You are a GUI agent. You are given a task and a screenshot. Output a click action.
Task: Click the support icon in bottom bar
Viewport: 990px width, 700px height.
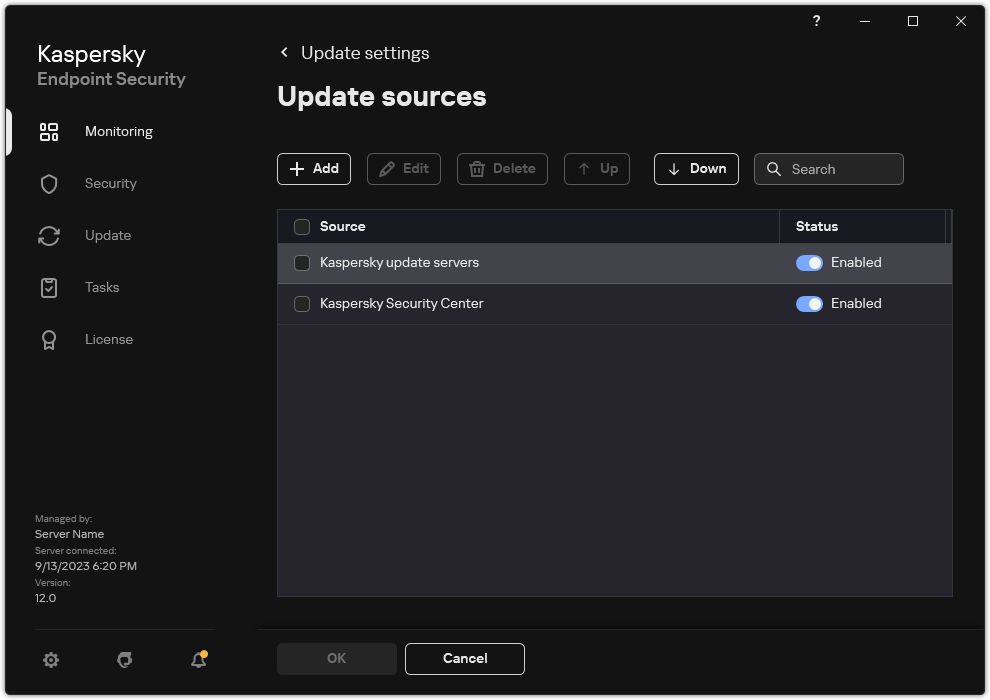coord(124,660)
